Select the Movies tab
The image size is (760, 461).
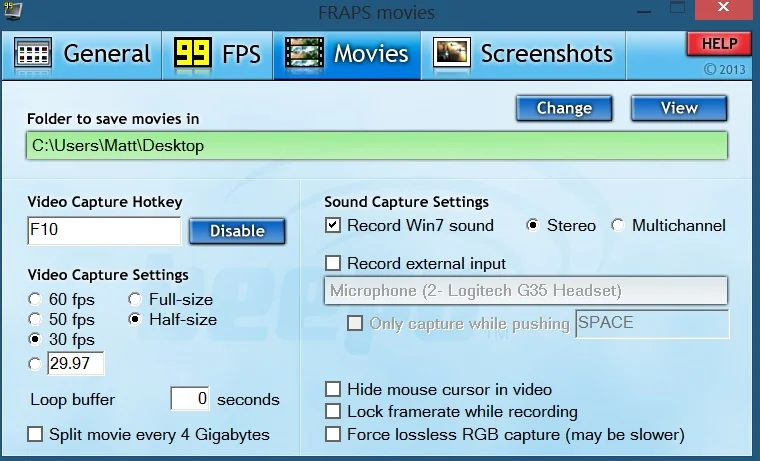(x=347, y=54)
